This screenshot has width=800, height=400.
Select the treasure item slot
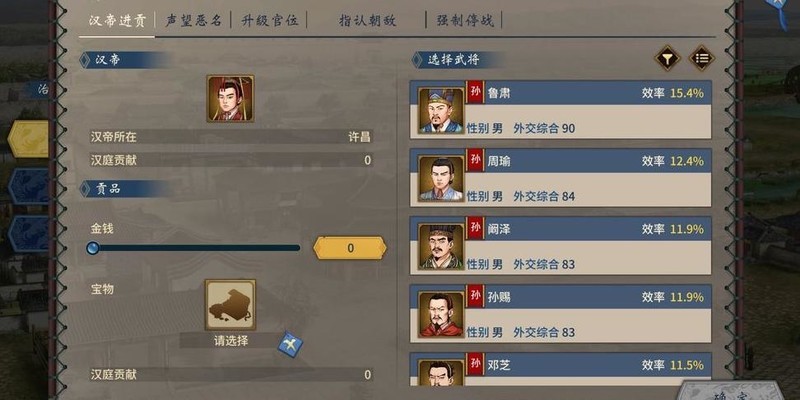[x=230, y=305]
